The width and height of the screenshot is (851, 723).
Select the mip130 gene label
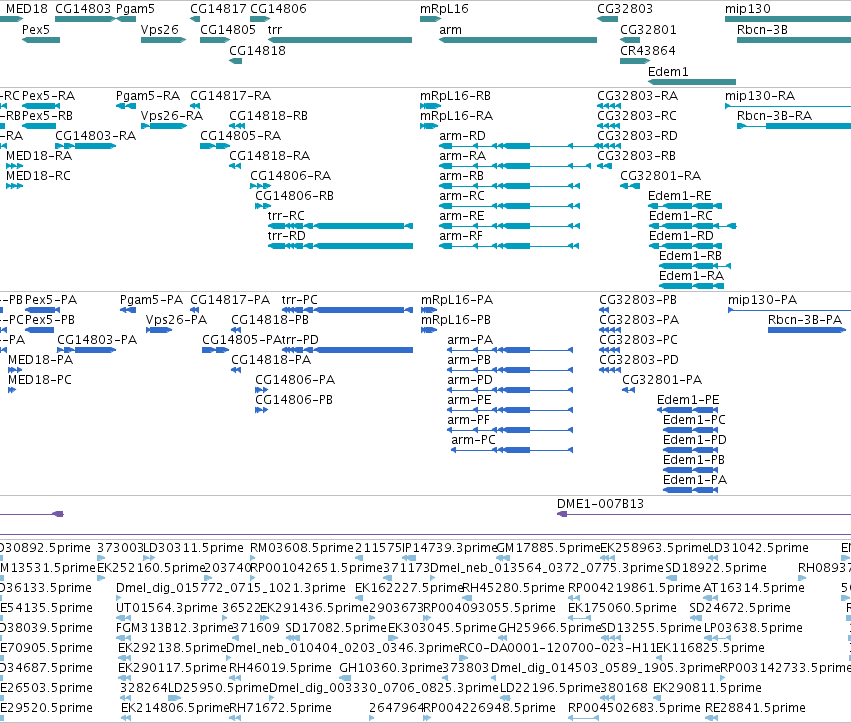pyautogui.click(x=747, y=9)
